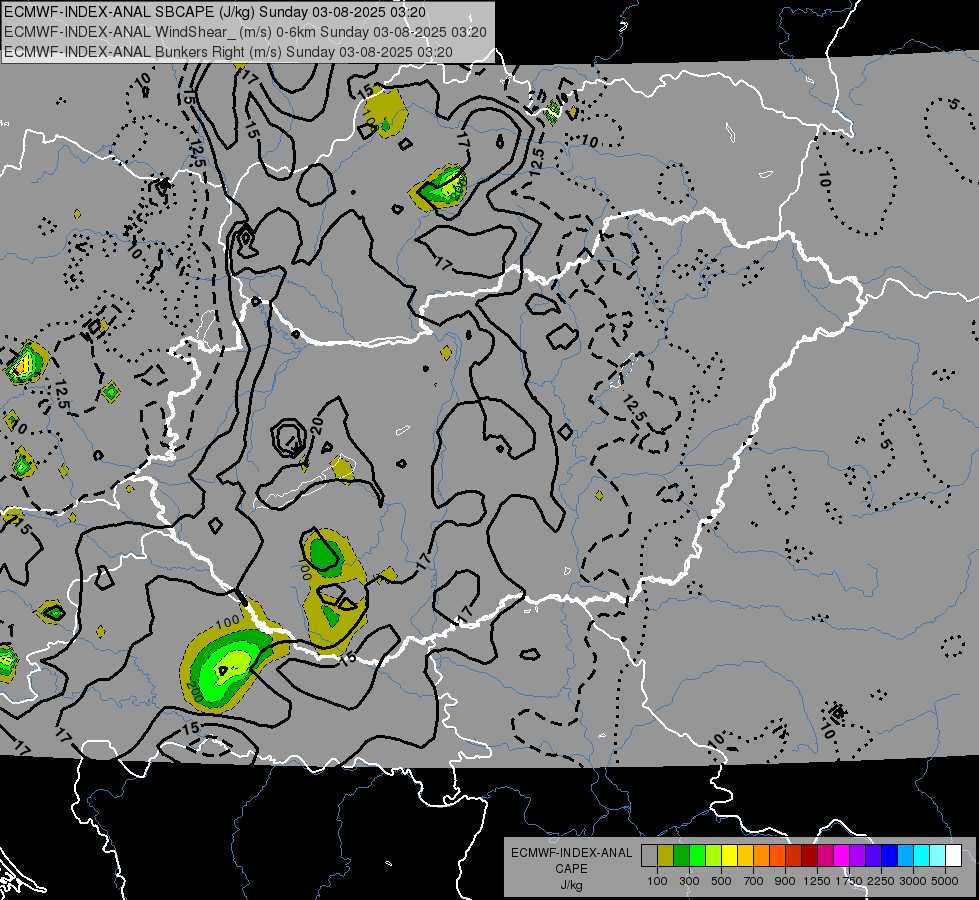Select the magenta swatch in the CAPE legend

pos(842,856)
